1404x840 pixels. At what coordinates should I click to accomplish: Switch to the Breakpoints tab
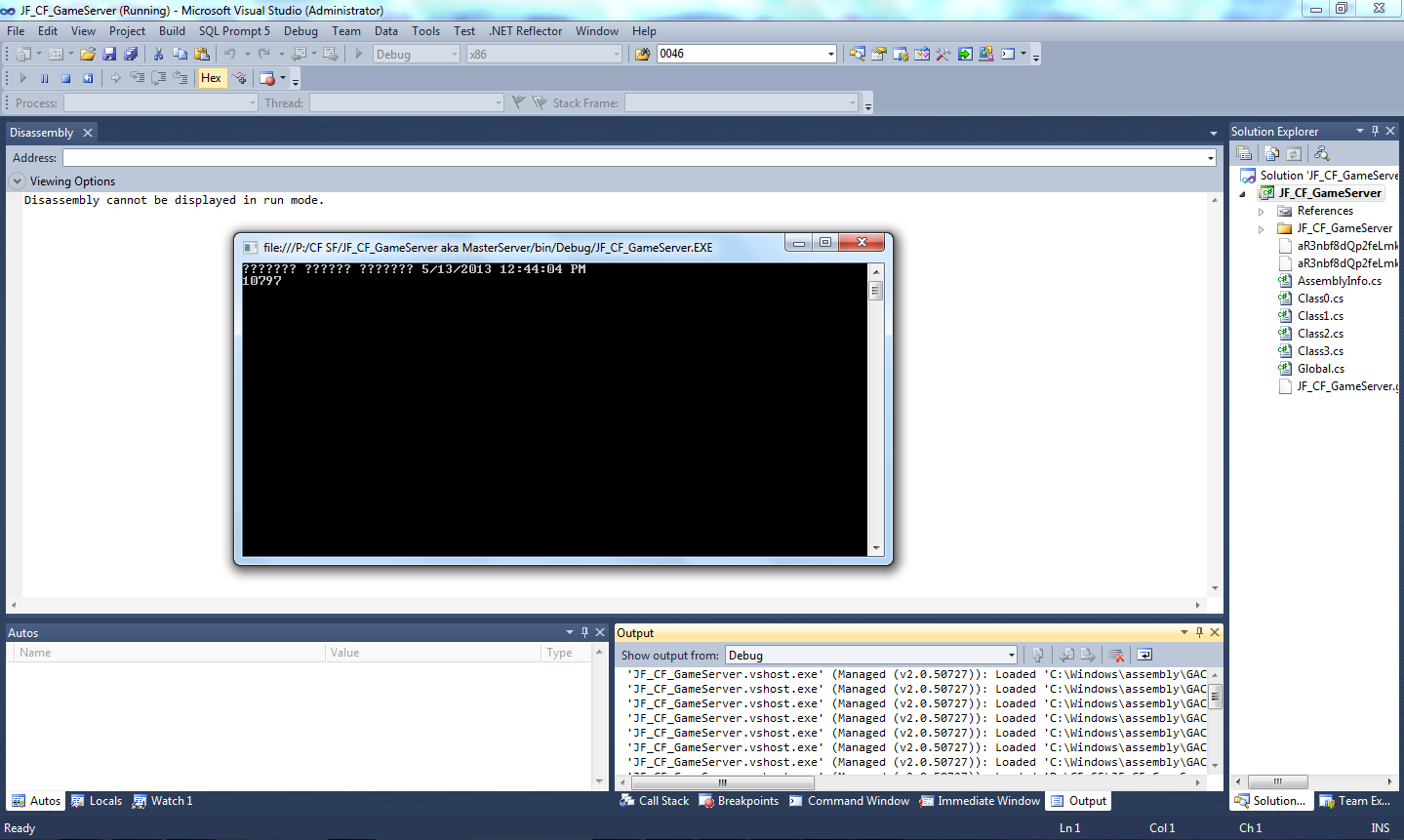click(x=739, y=801)
